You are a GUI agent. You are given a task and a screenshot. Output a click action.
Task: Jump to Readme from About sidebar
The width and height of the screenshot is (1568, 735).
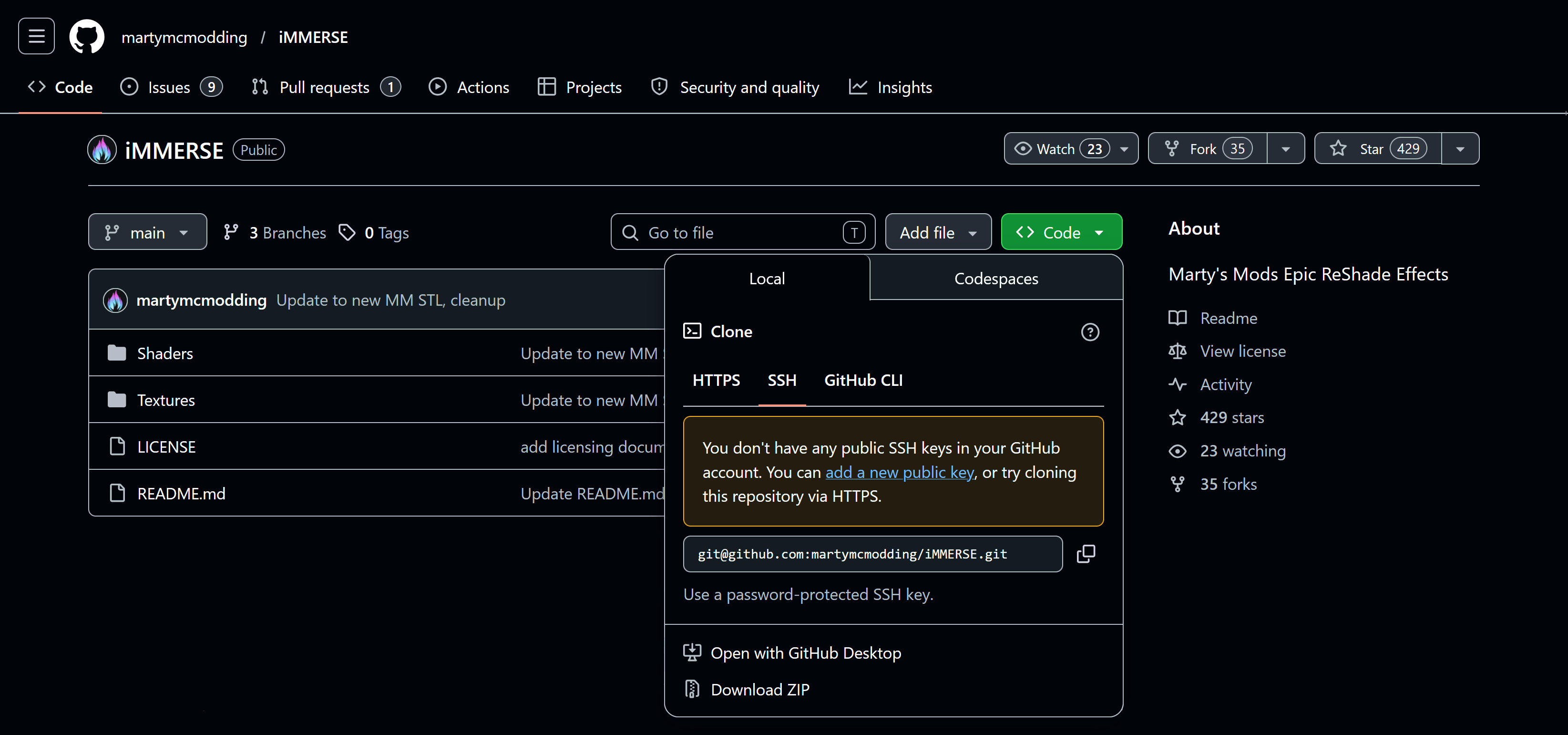[1213, 318]
